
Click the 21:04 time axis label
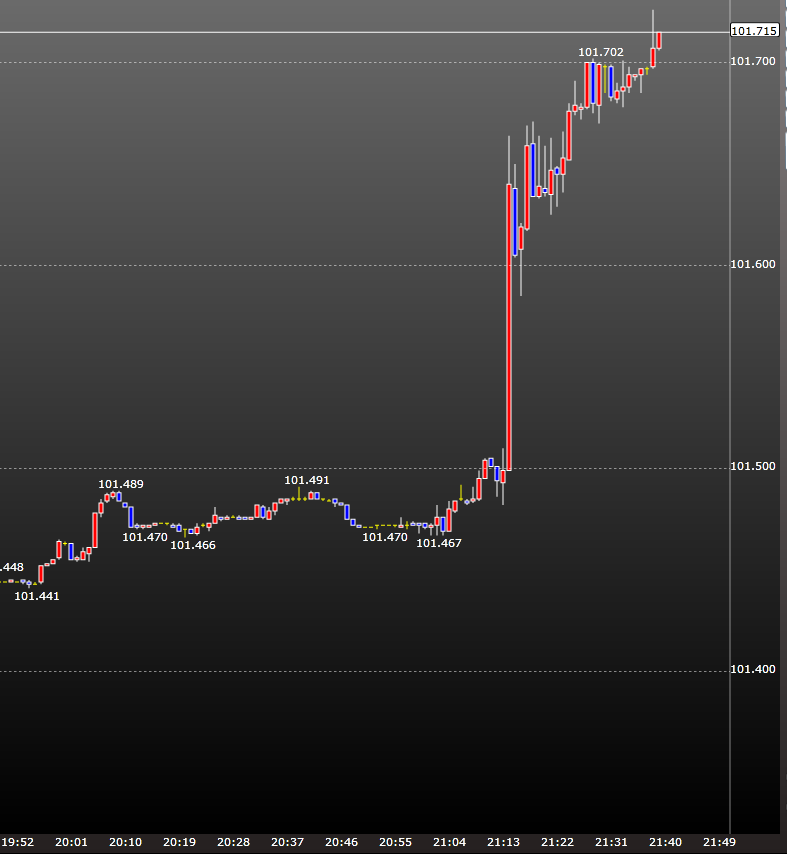tap(449, 842)
